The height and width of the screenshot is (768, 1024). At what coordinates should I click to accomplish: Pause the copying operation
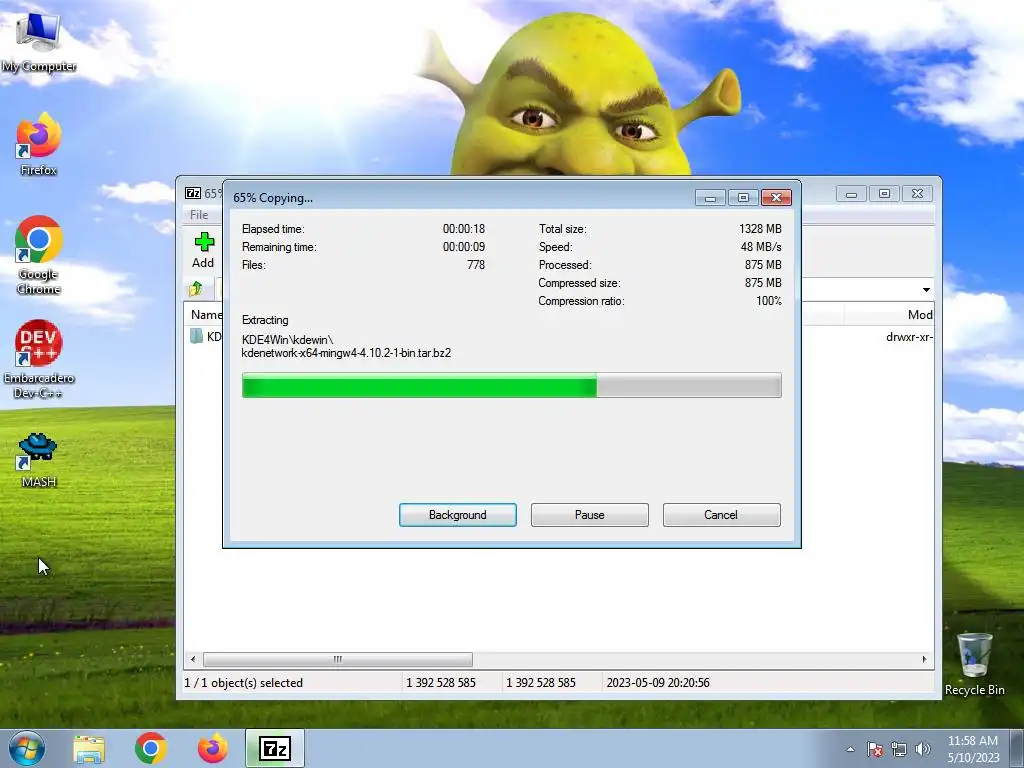pos(590,515)
